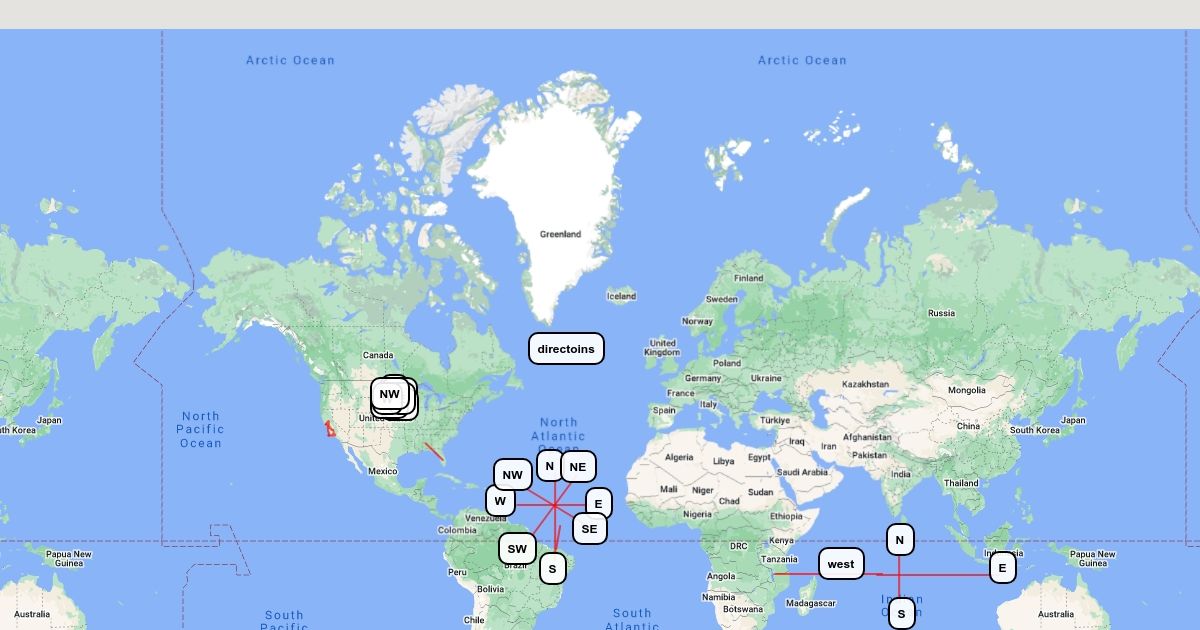
Task: Click the E marker in the Atlantic compass
Action: pos(598,503)
